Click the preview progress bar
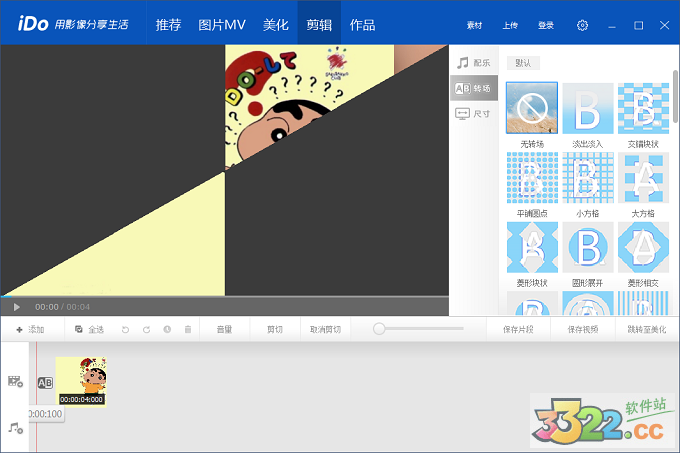This screenshot has height=453, width=680. pos(225,297)
